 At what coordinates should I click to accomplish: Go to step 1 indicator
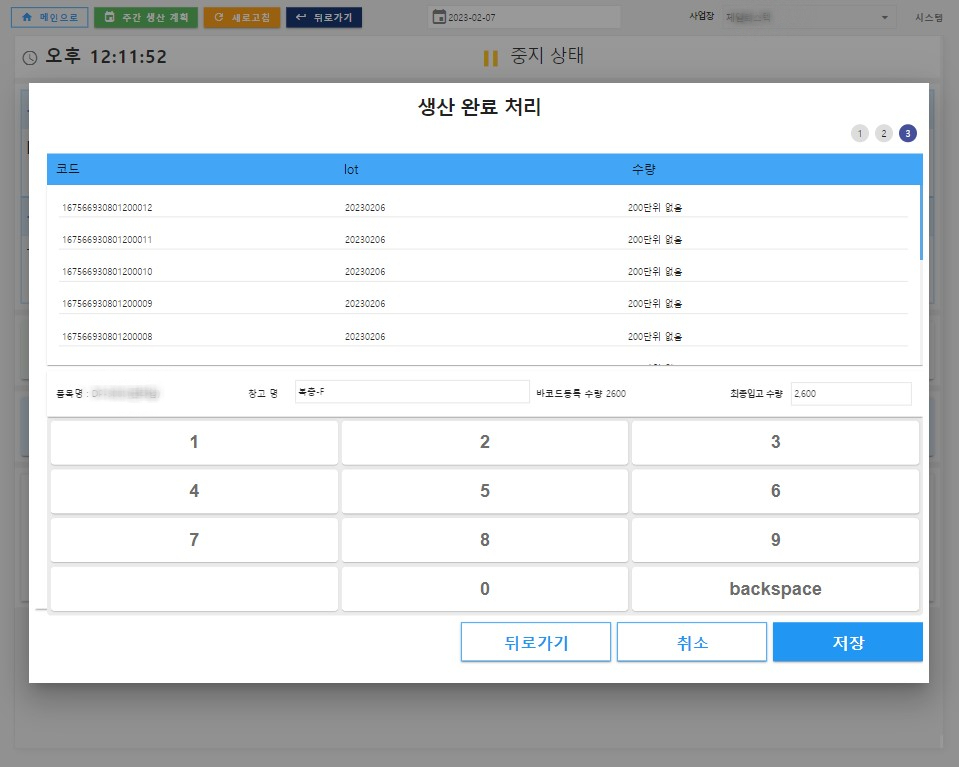pyautogui.click(x=859, y=133)
